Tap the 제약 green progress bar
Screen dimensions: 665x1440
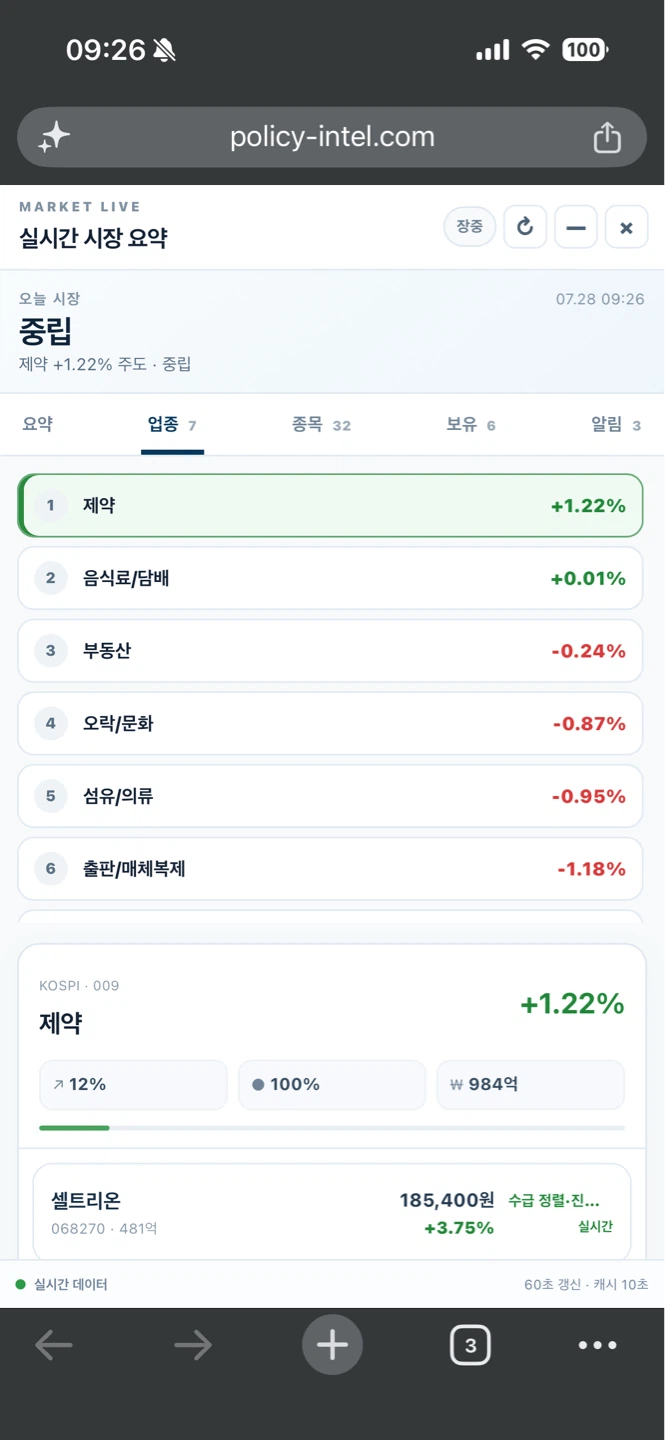(x=74, y=1128)
